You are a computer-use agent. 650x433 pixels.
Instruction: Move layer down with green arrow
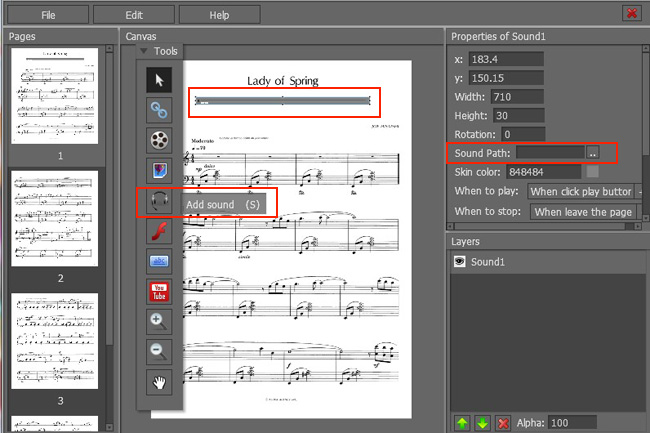pyautogui.click(x=482, y=423)
